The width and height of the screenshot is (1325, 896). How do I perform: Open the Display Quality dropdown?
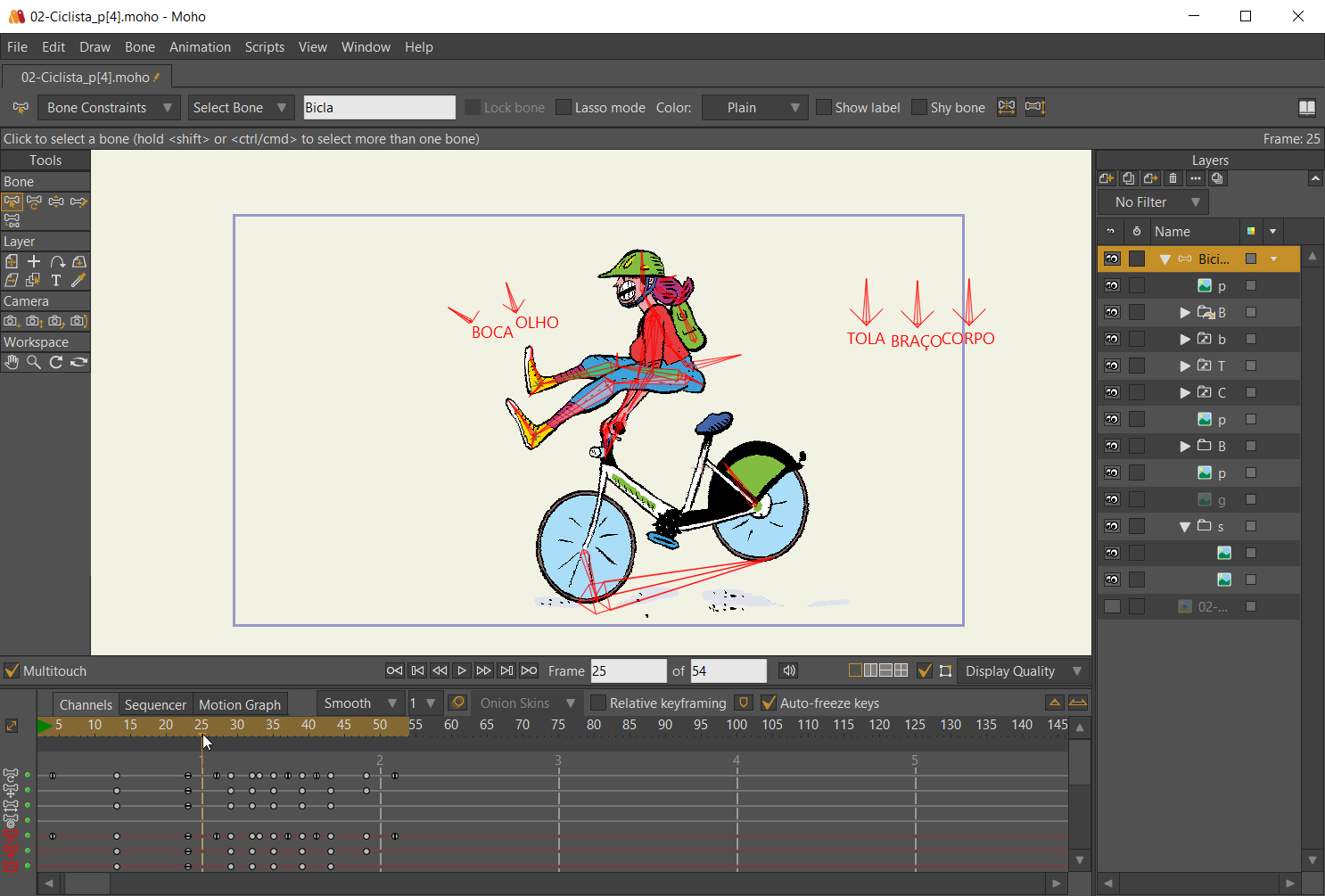pos(1022,671)
